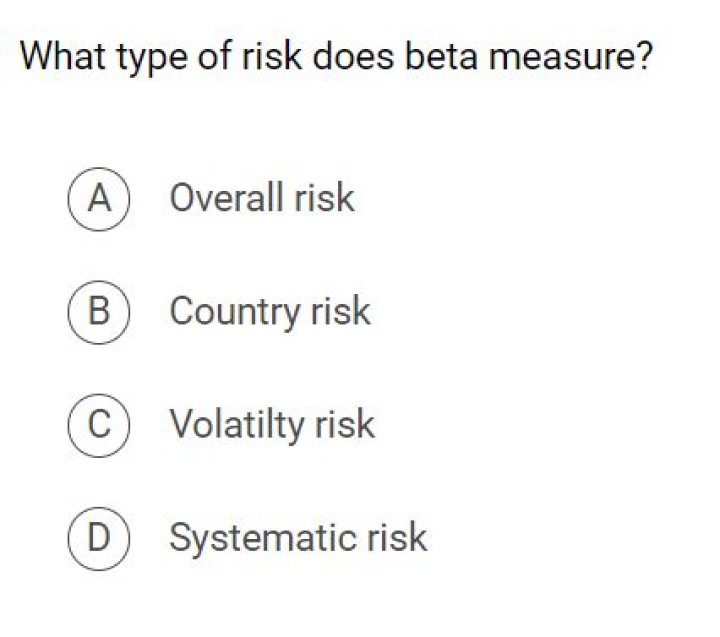Pick the circle next to Country risk

click(x=97, y=311)
